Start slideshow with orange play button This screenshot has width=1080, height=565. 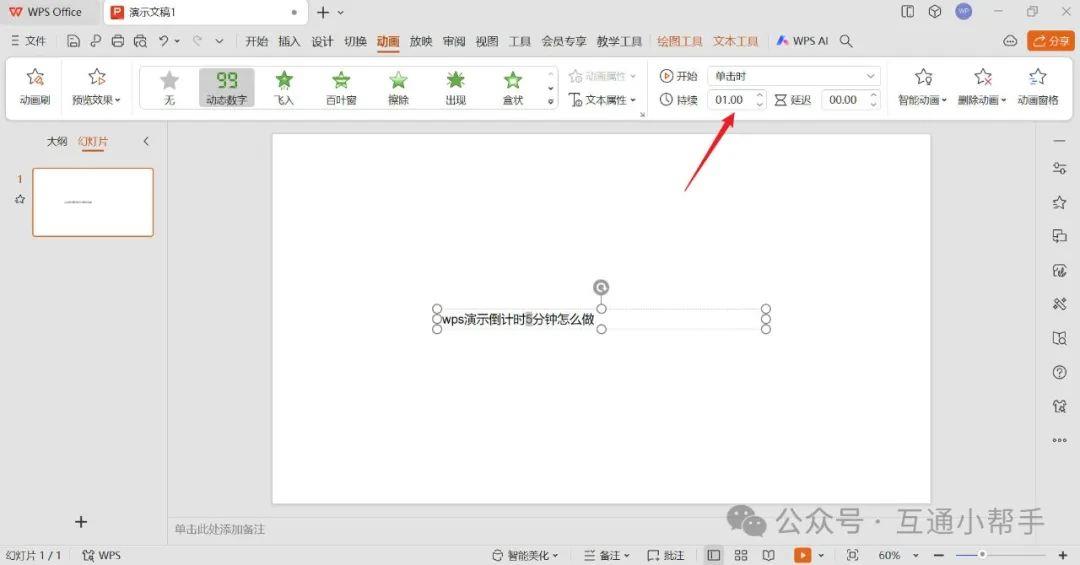[x=802, y=555]
